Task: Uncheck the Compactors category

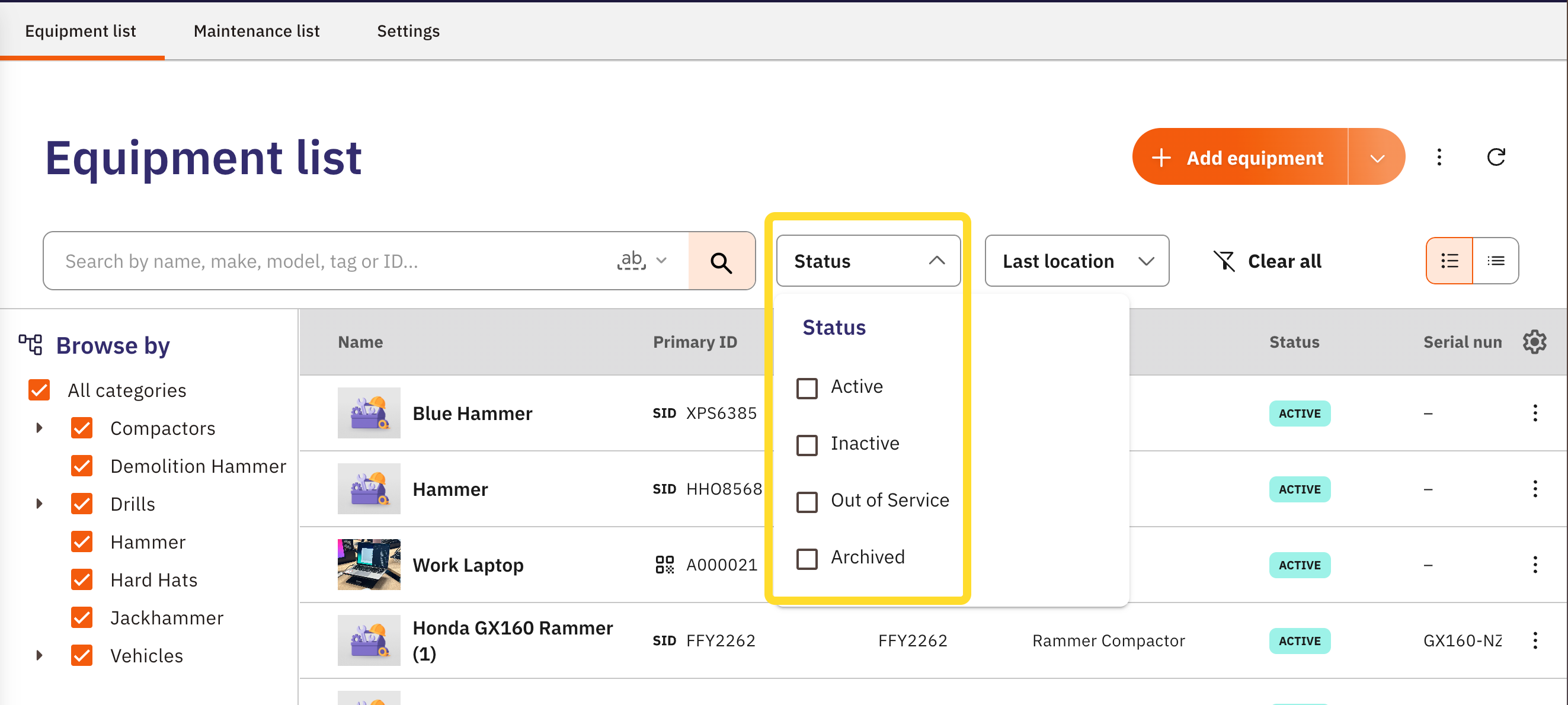Action: tap(82, 428)
